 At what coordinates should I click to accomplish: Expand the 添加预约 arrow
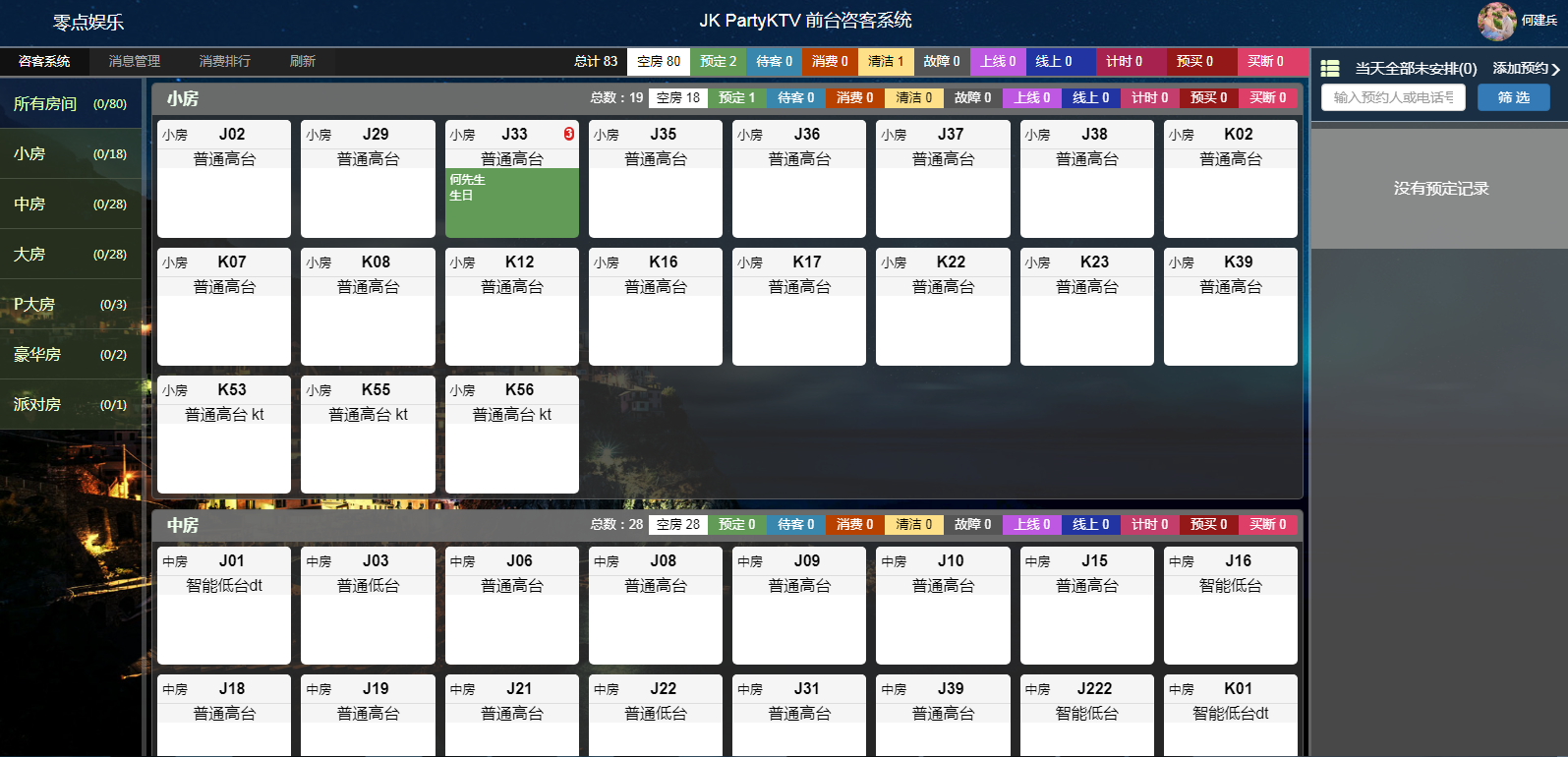point(1556,69)
